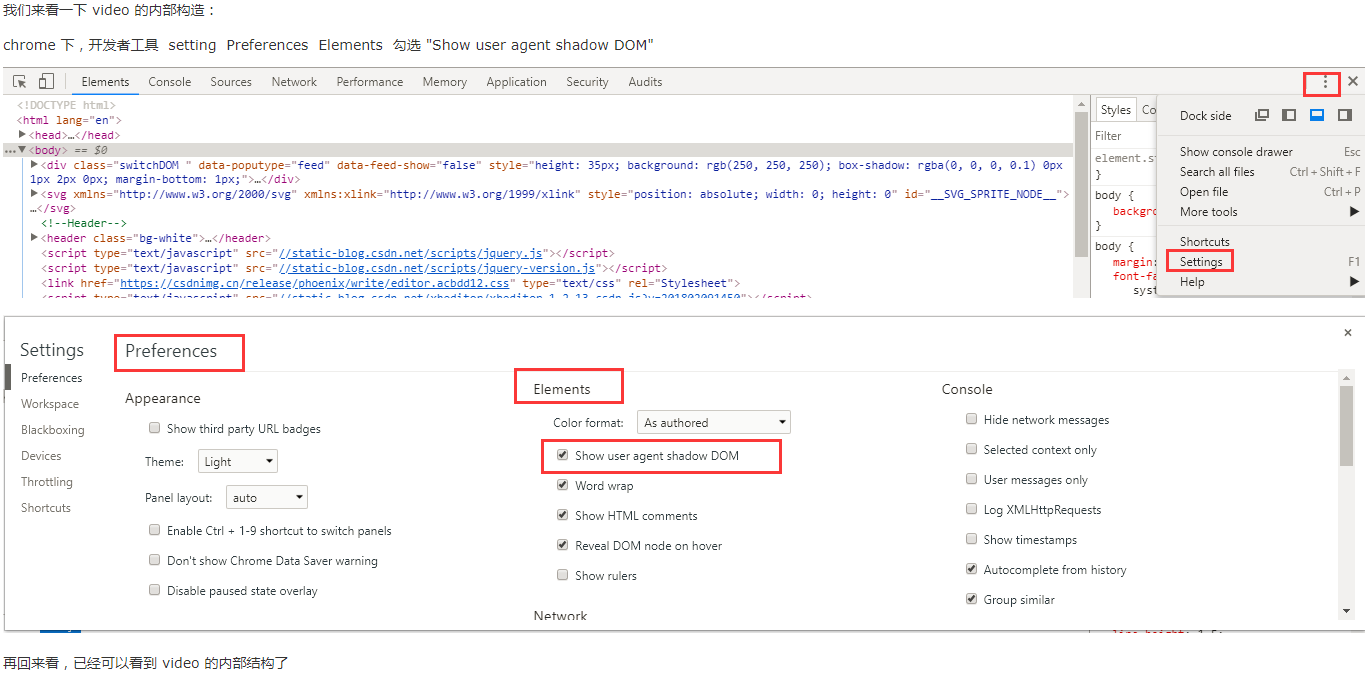
Task: Enable the Show rulers checkbox
Action: click(x=563, y=575)
